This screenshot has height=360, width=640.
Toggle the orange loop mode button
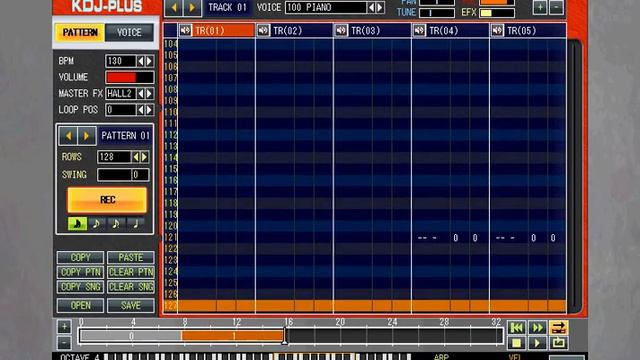[x=558, y=327]
